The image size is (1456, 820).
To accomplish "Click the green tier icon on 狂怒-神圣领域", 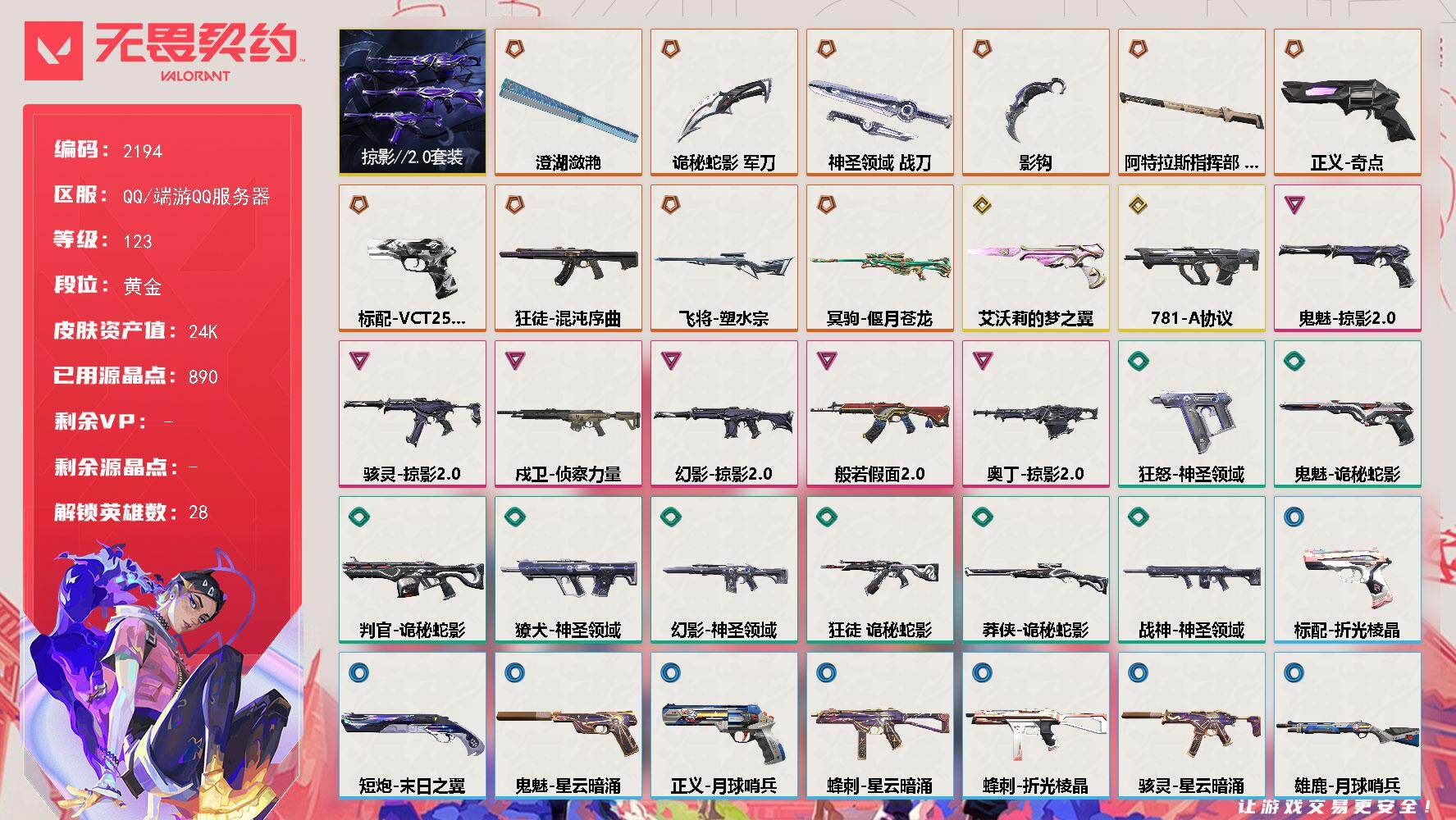I will [1138, 361].
